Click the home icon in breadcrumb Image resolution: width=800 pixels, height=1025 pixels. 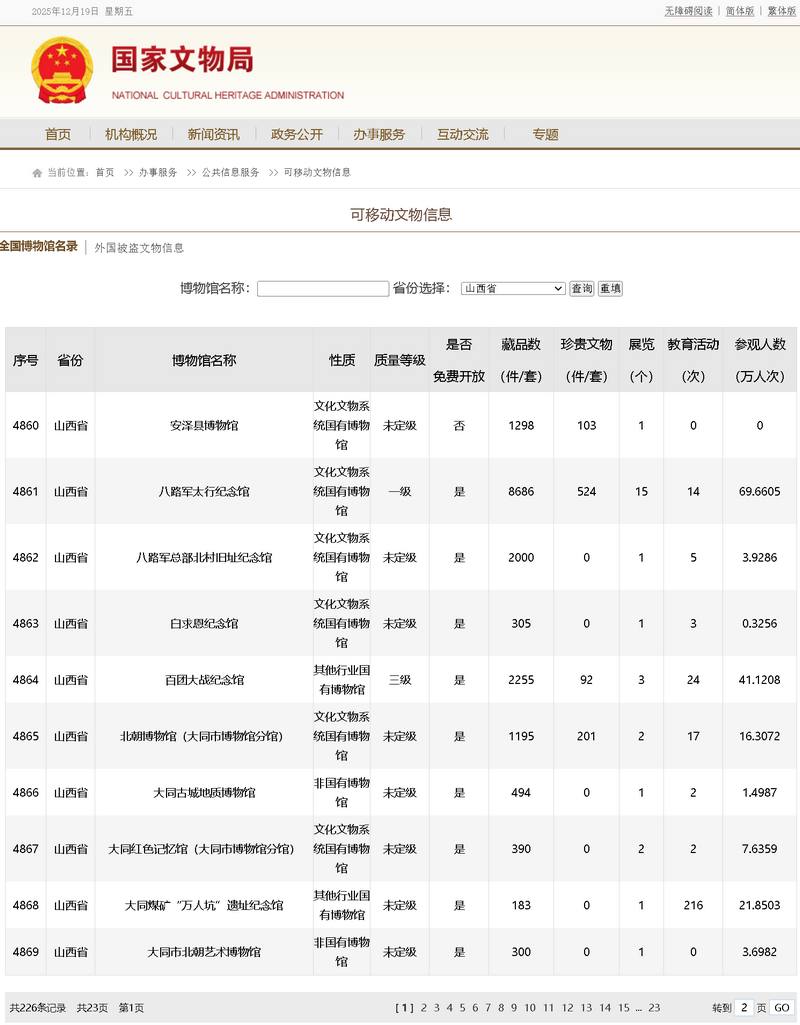(37, 173)
